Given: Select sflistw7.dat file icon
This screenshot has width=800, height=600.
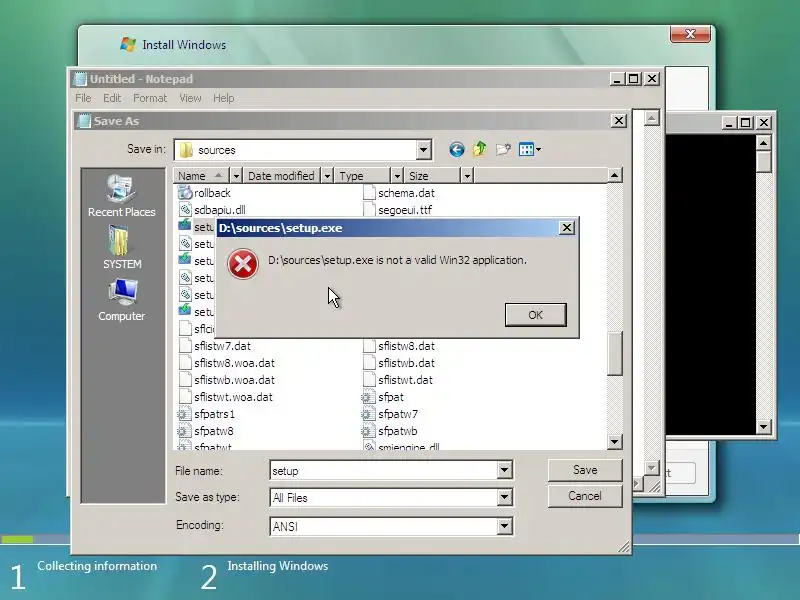Looking at the screenshot, I should coord(185,346).
